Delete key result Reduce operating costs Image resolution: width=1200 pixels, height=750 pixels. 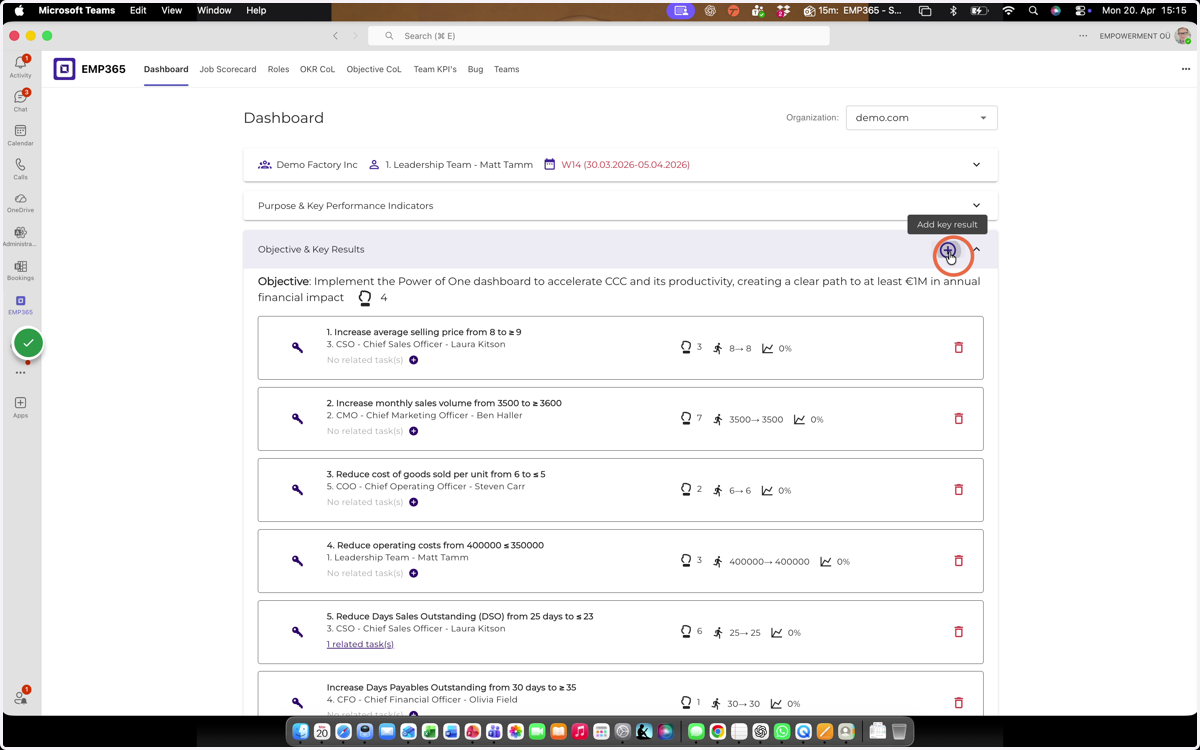coord(958,561)
